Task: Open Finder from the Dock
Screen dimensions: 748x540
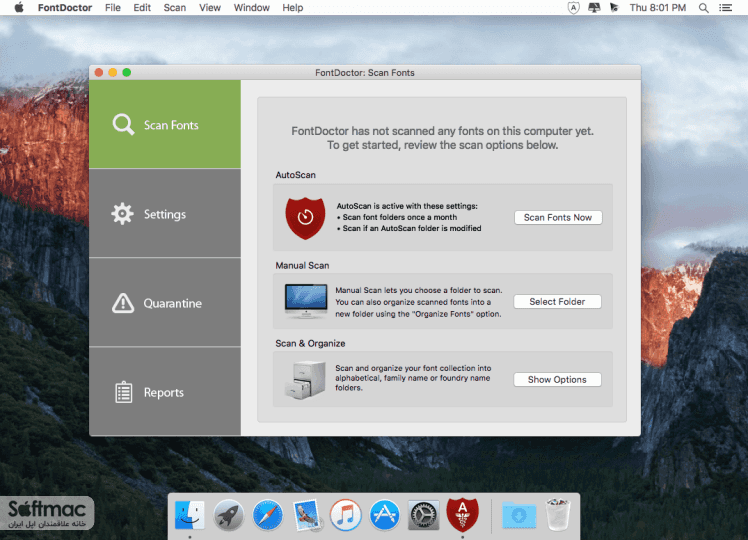Action: (x=190, y=515)
